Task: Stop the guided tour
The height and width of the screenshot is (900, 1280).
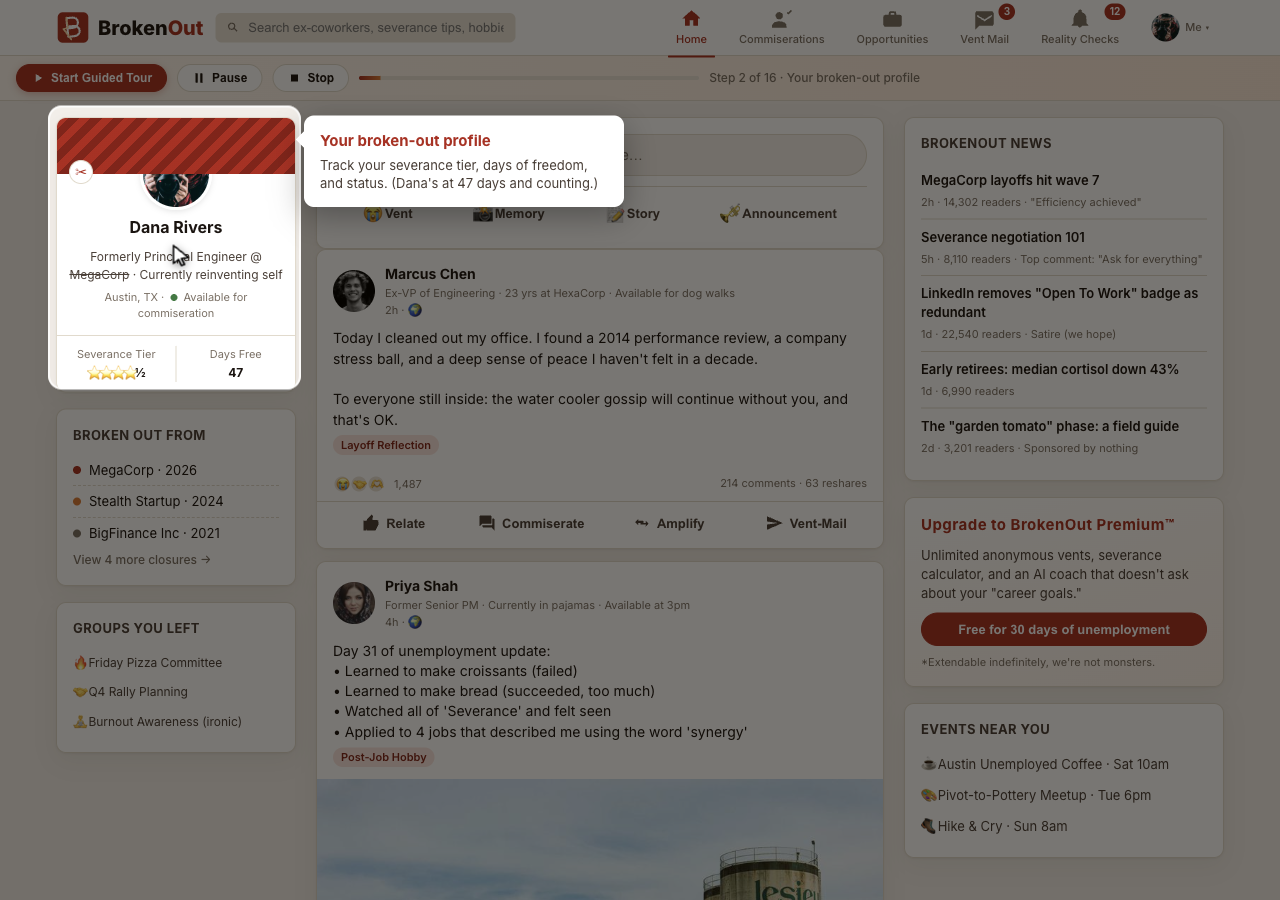Action: tap(311, 78)
